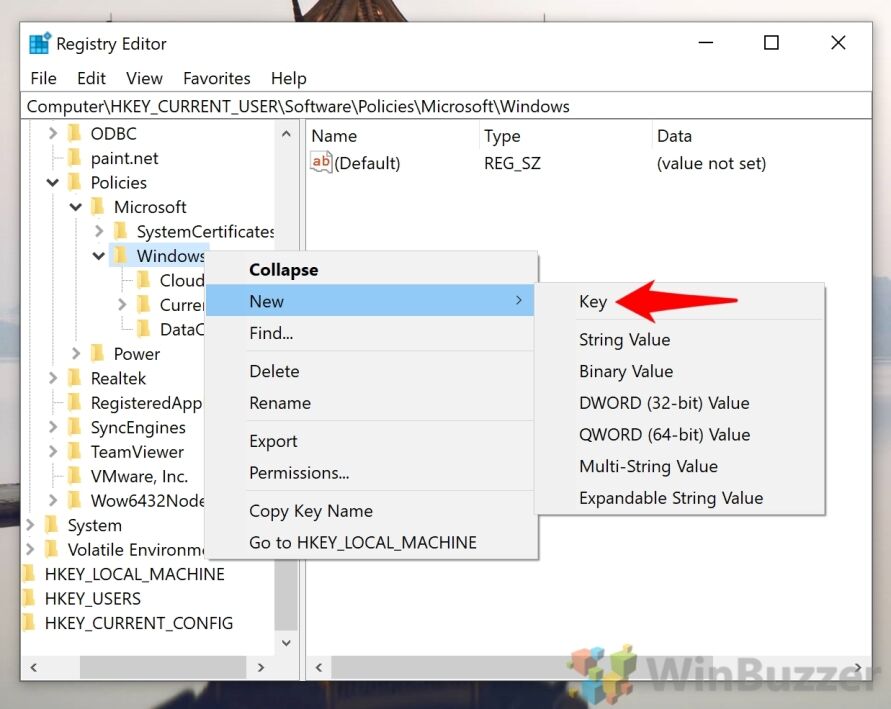The height and width of the screenshot is (709, 891).
Task: Click the Registry Editor app icon in title bar
Action: (x=40, y=43)
